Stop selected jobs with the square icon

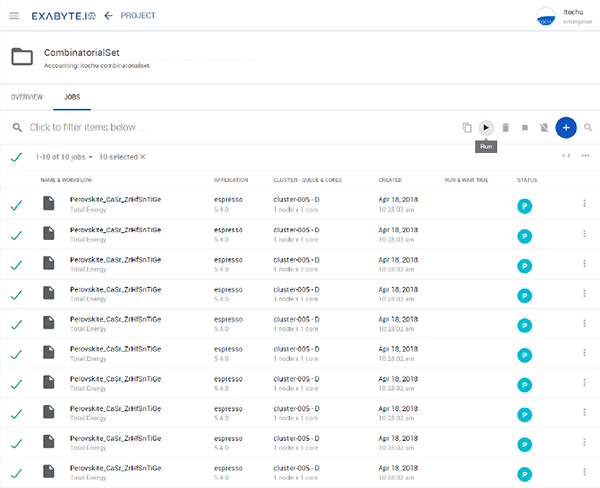pyautogui.click(x=525, y=127)
